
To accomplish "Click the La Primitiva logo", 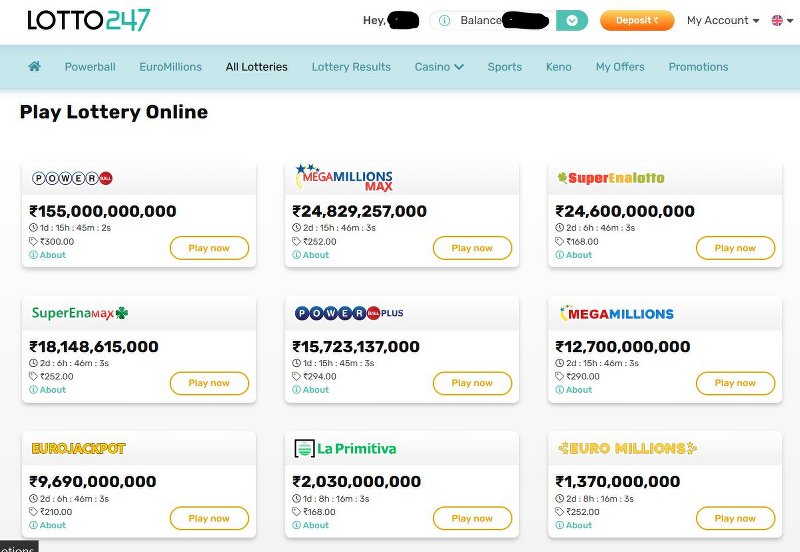I will (x=346, y=448).
